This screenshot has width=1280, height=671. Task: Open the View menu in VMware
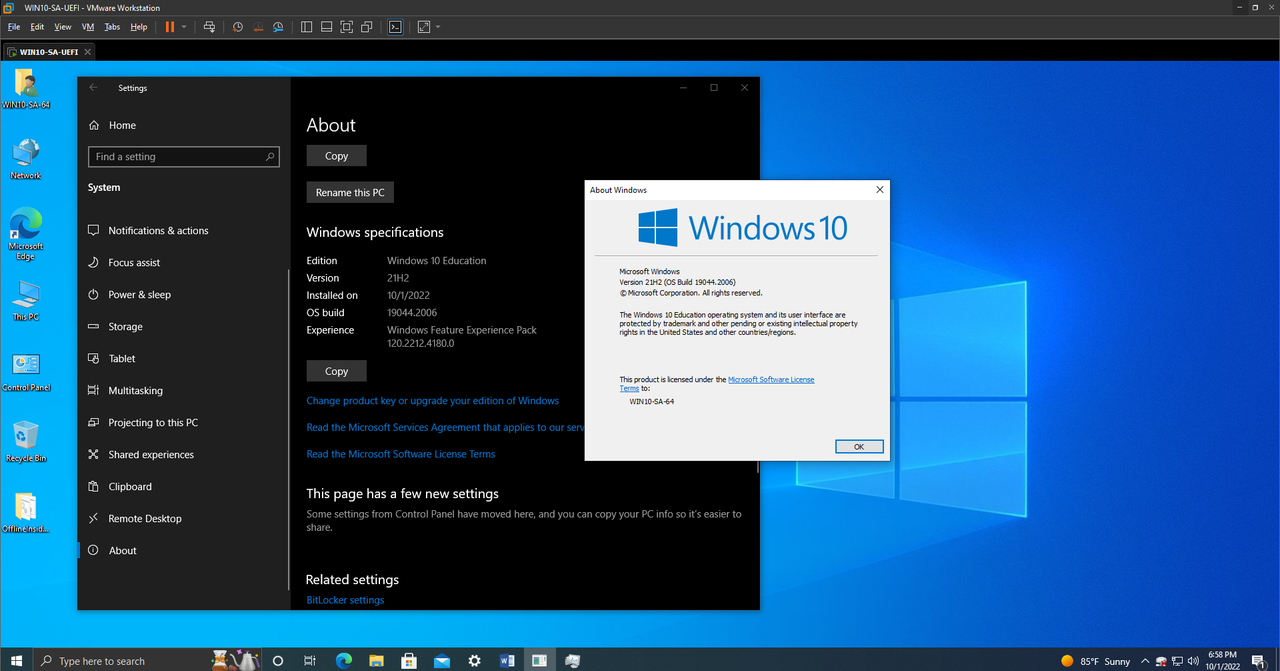click(63, 27)
